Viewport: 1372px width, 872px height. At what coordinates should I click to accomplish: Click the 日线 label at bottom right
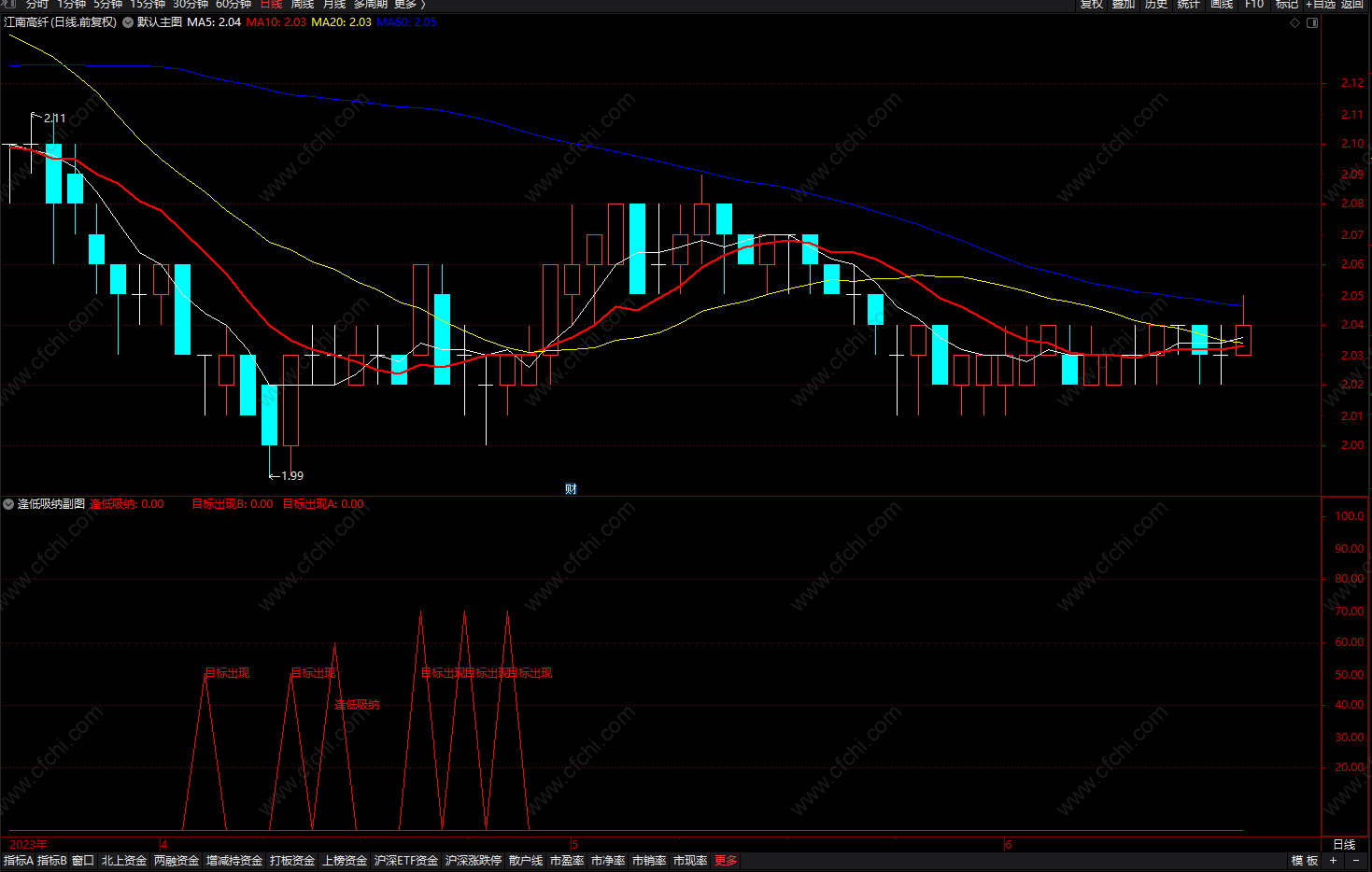click(1344, 845)
